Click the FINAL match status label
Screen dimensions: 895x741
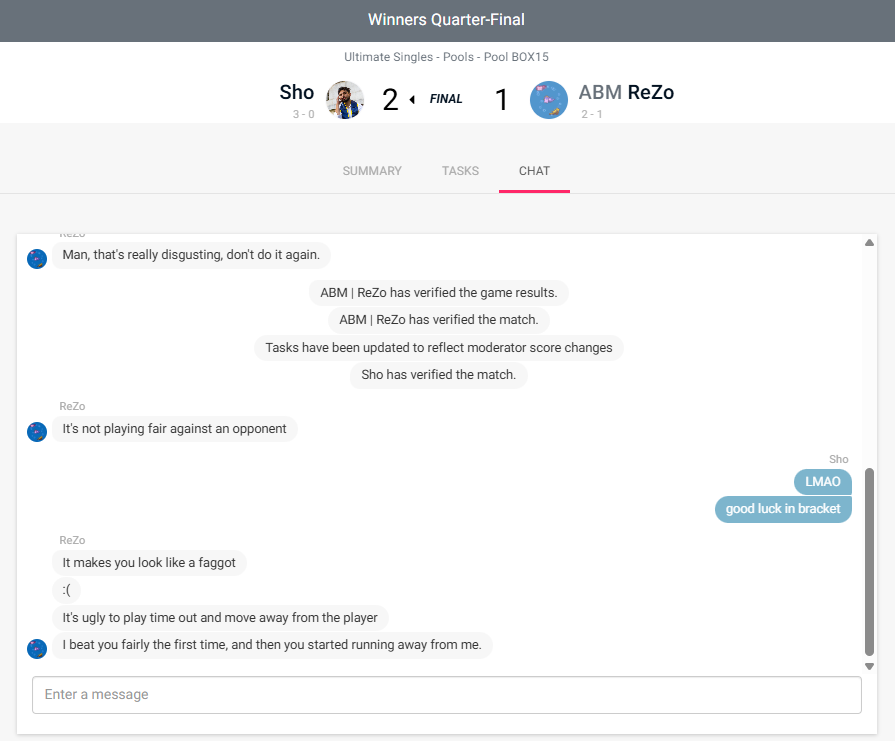(x=446, y=99)
